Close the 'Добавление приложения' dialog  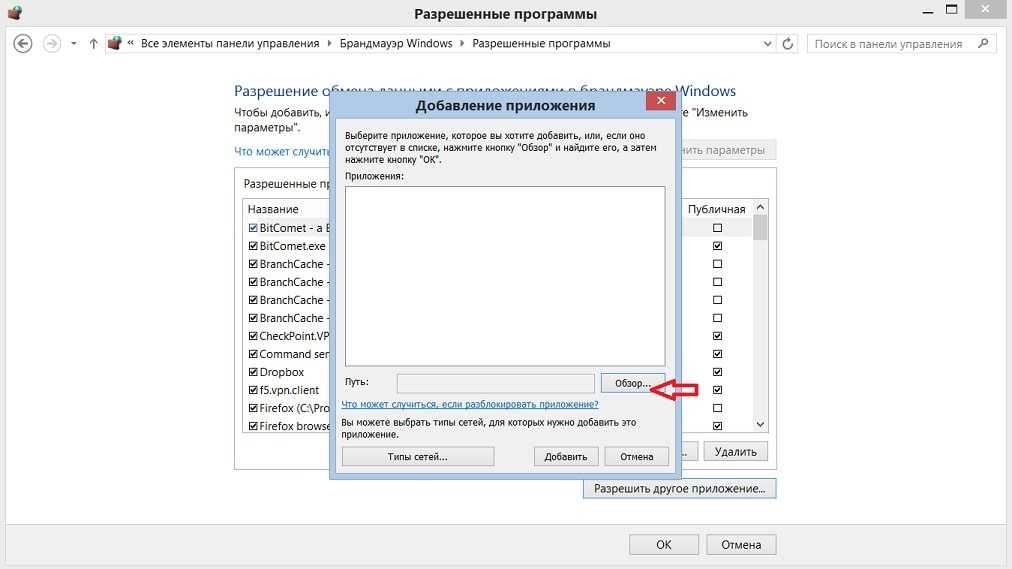pyautogui.click(x=660, y=100)
